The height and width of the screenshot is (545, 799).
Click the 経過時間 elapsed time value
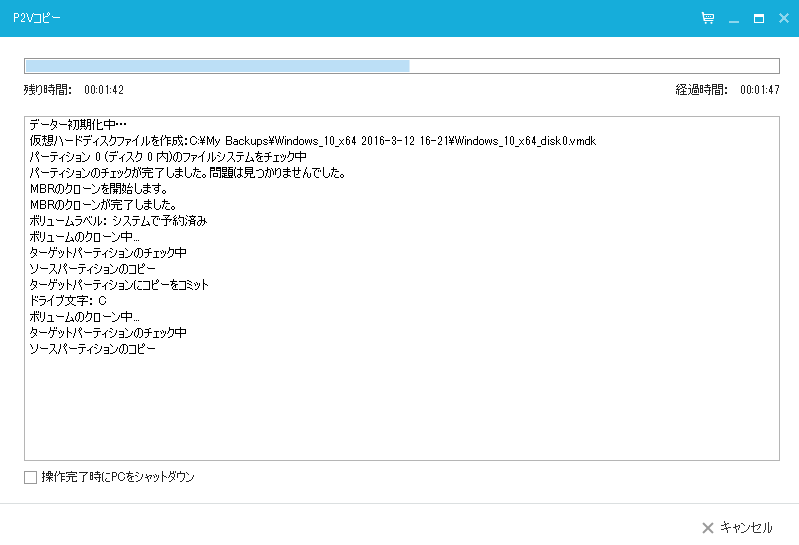(759, 90)
